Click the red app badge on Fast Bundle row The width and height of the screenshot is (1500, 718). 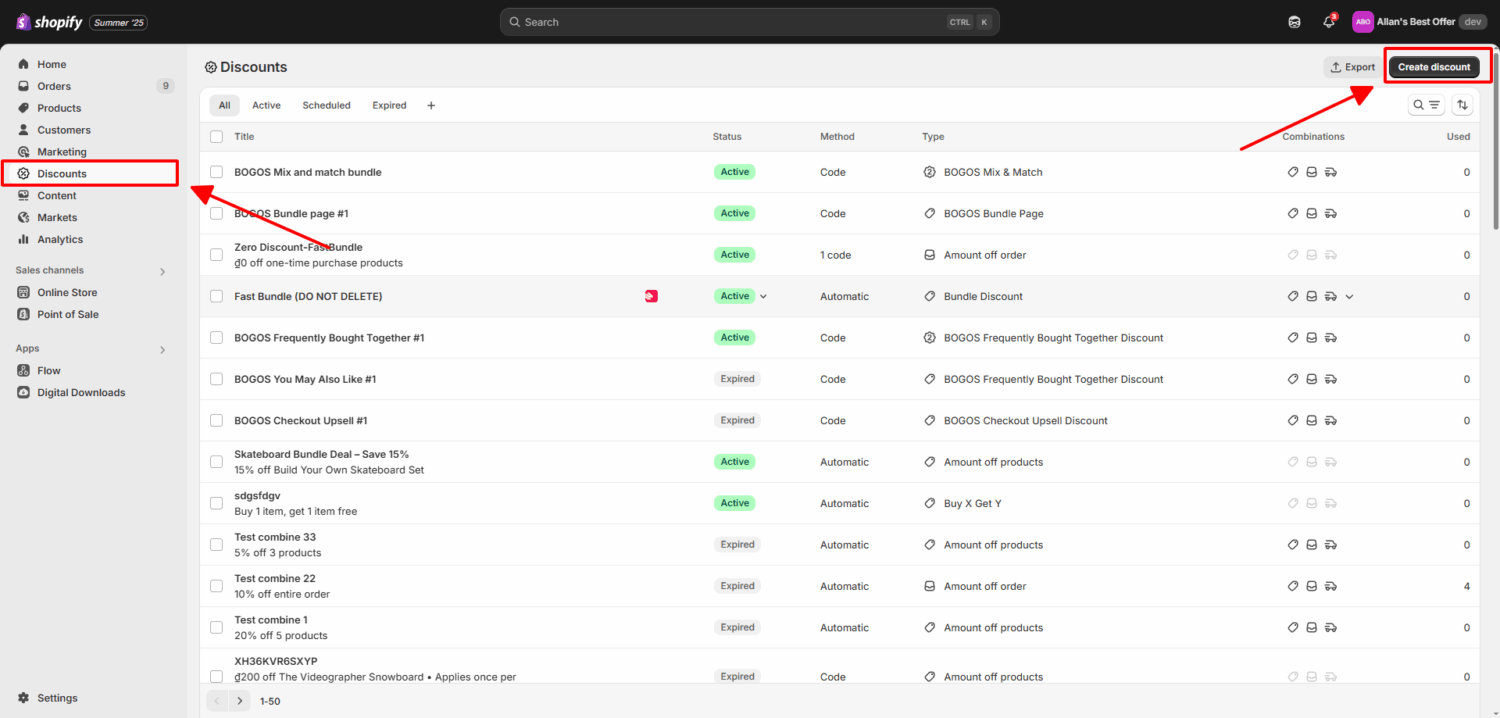[x=651, y=296]
